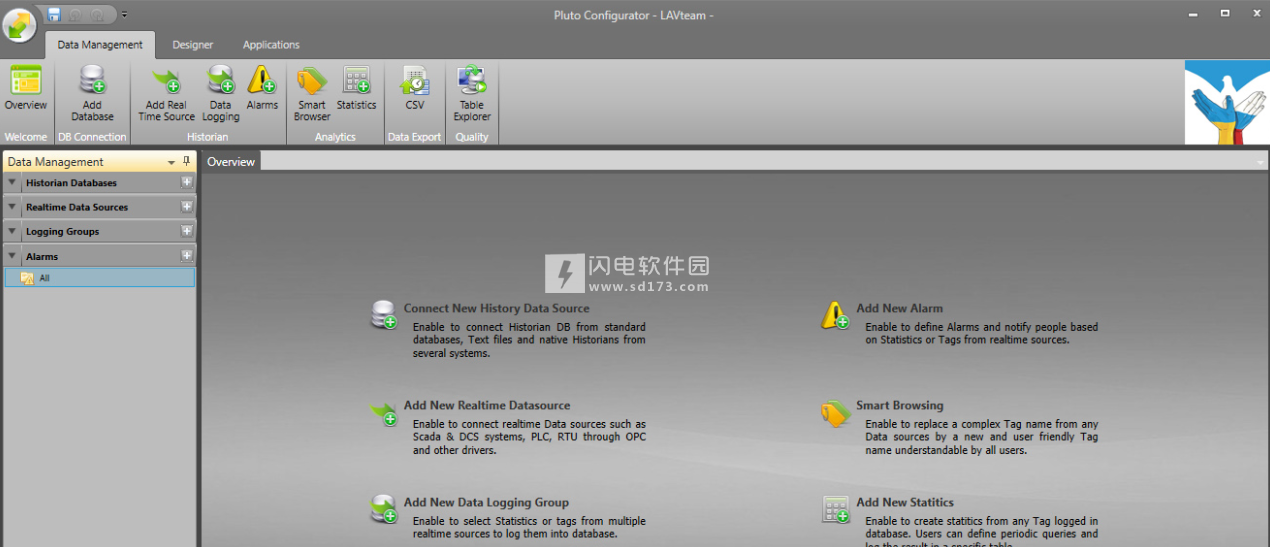The height and width of the screenshot is (547, 1270).
Task: Switch to the Designer ribbon tab
Action: click(192, 45)
